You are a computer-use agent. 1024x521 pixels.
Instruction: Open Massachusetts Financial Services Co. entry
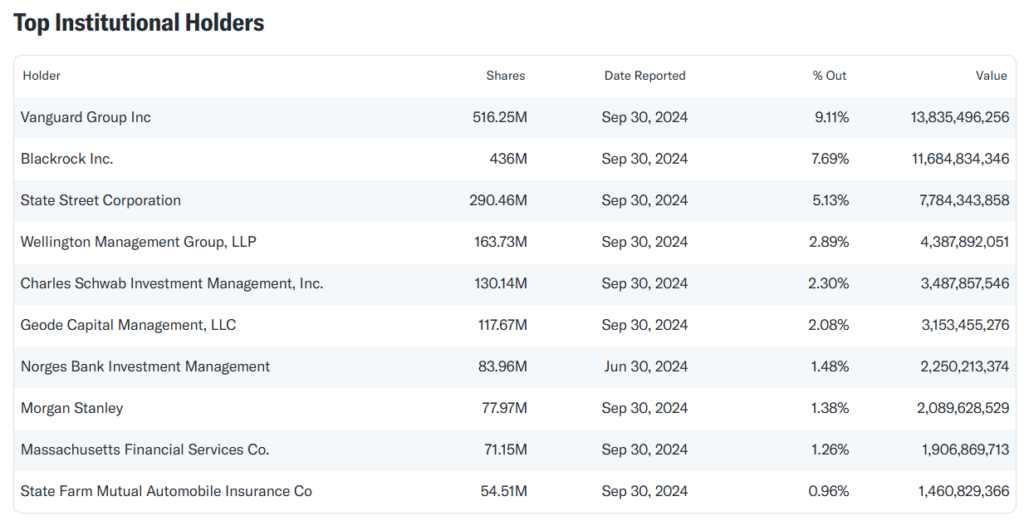click(x=145, y=450)
